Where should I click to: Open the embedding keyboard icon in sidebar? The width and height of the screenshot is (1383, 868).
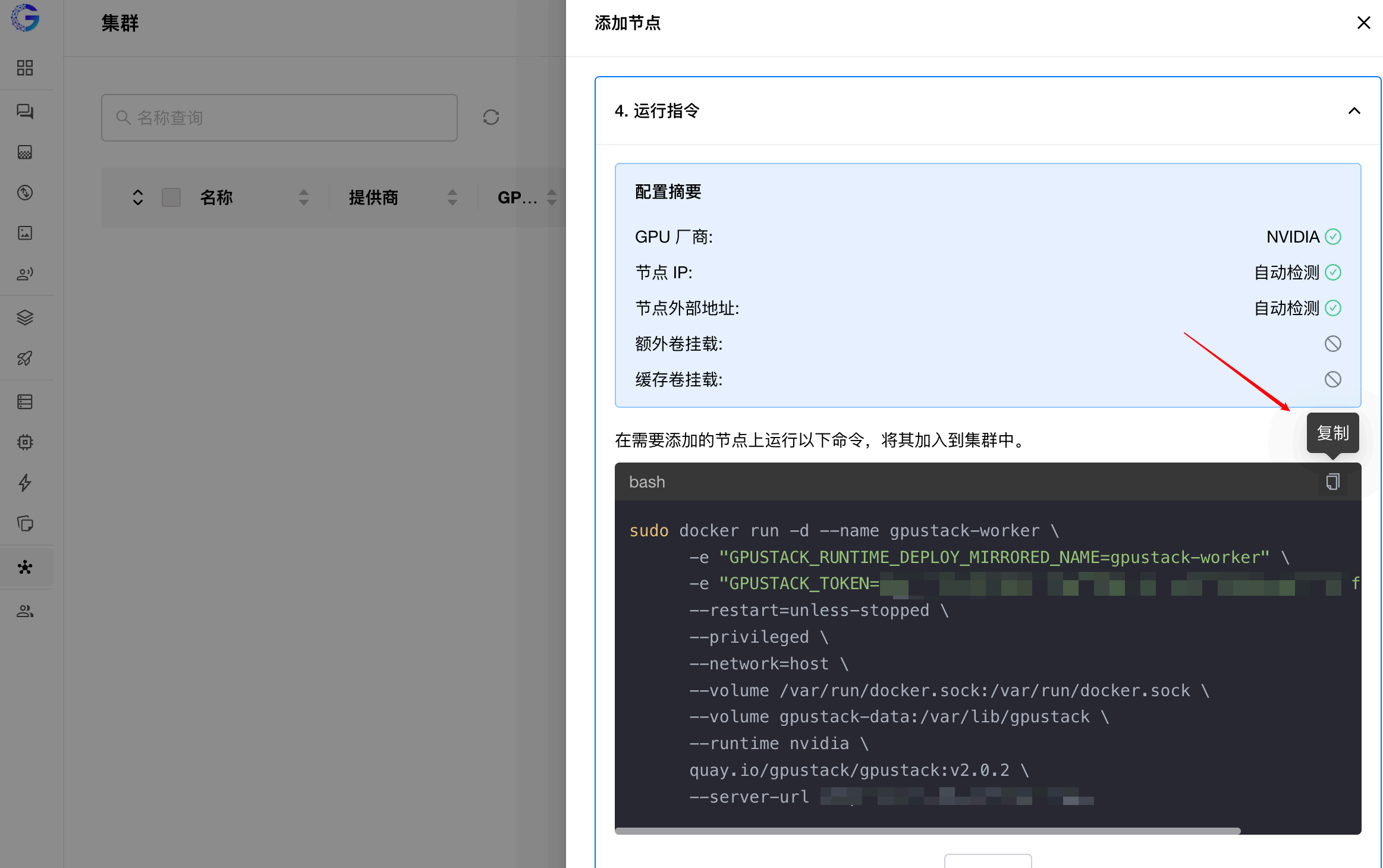pyautogui.click(x=25, y=152)
